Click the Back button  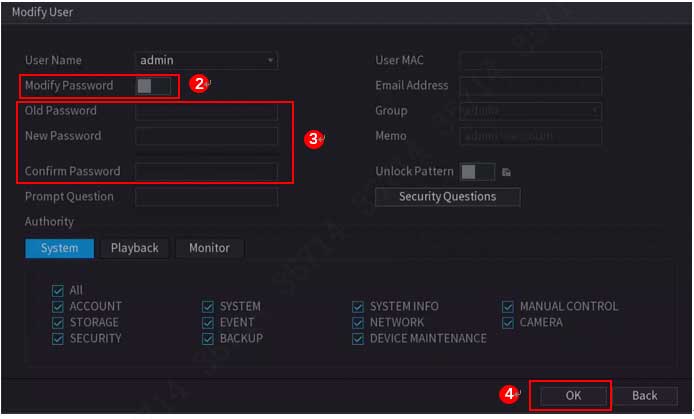click(644, 396)
